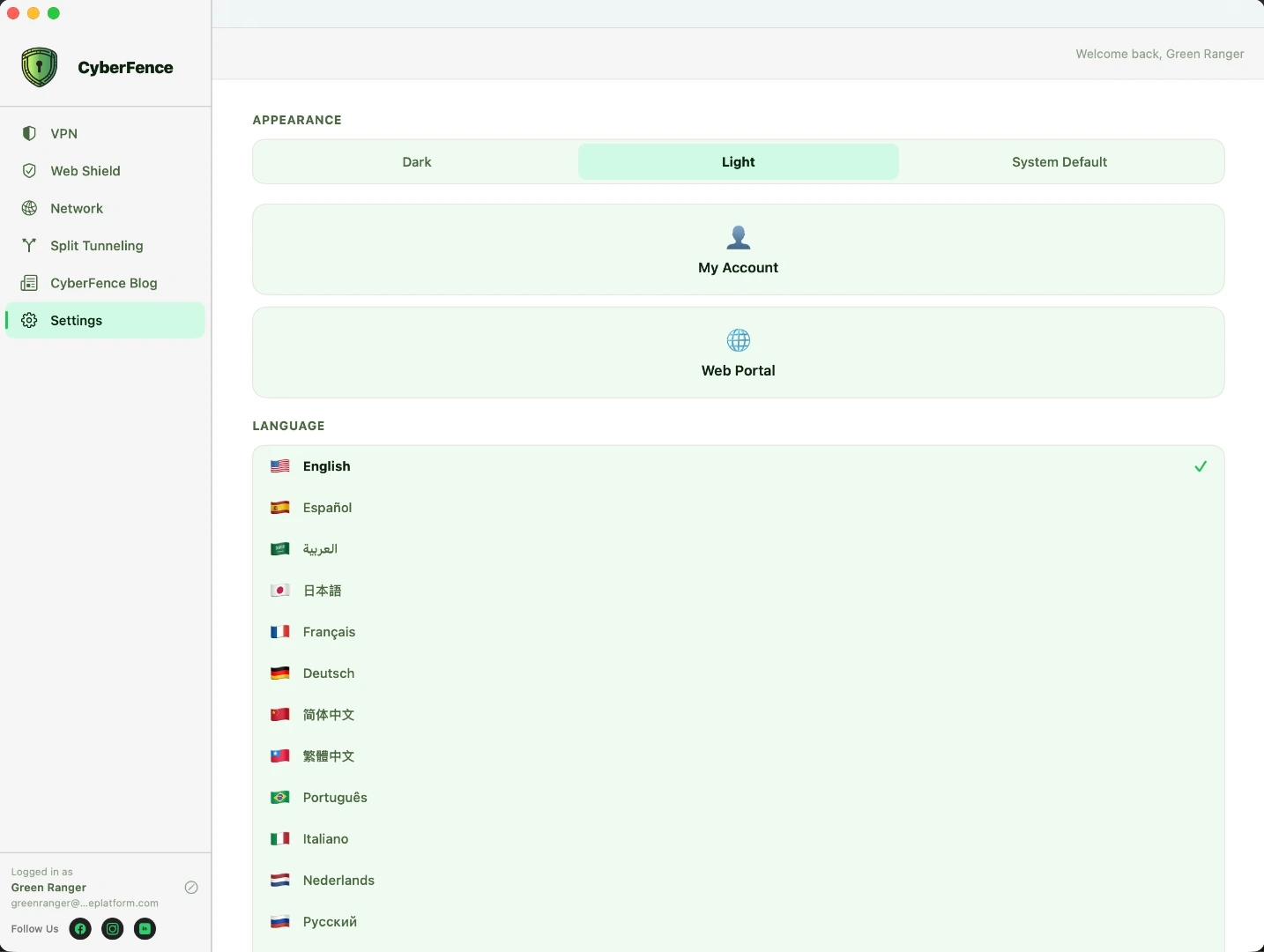
Task: Click the Russian flag for Русский
Action: tap(280, 922)
